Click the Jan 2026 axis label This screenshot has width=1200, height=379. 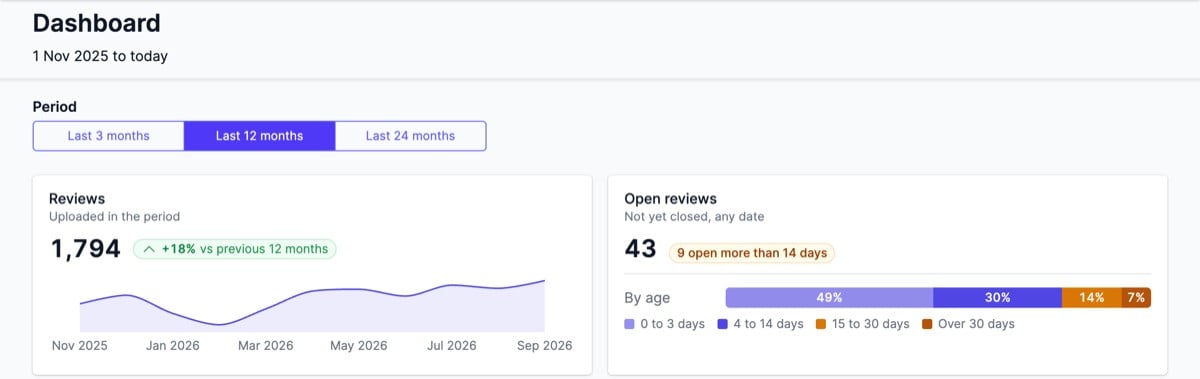click(173, 346)
